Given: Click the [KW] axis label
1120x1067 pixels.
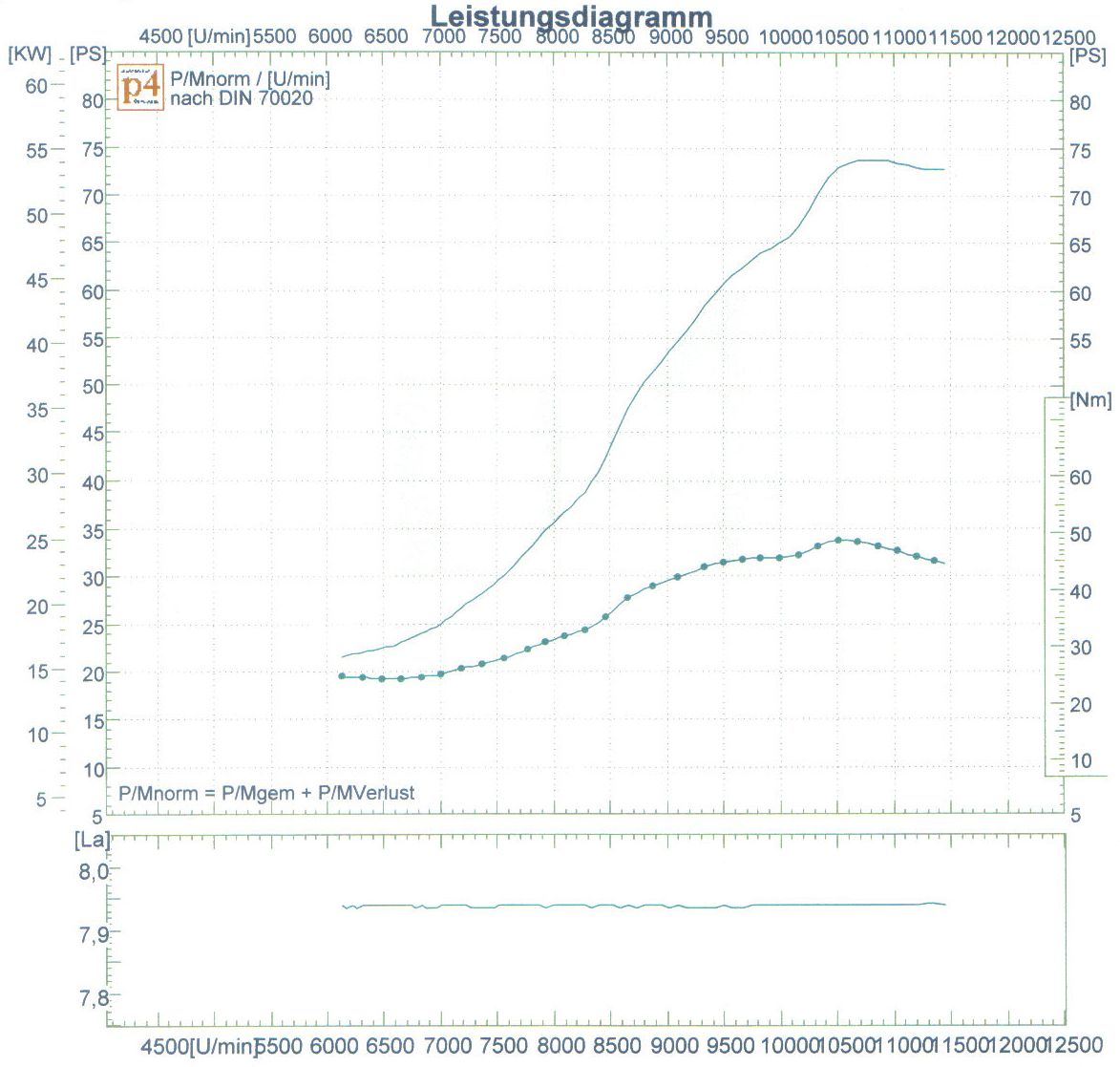Looking at the screenshot, I should tap(30, 55).
